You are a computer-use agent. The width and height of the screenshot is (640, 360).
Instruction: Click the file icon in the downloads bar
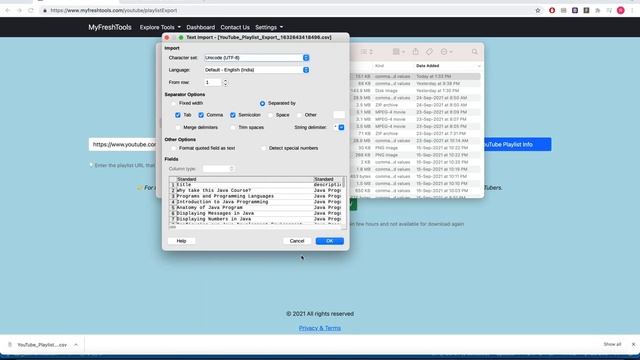(x=10, y=344)
